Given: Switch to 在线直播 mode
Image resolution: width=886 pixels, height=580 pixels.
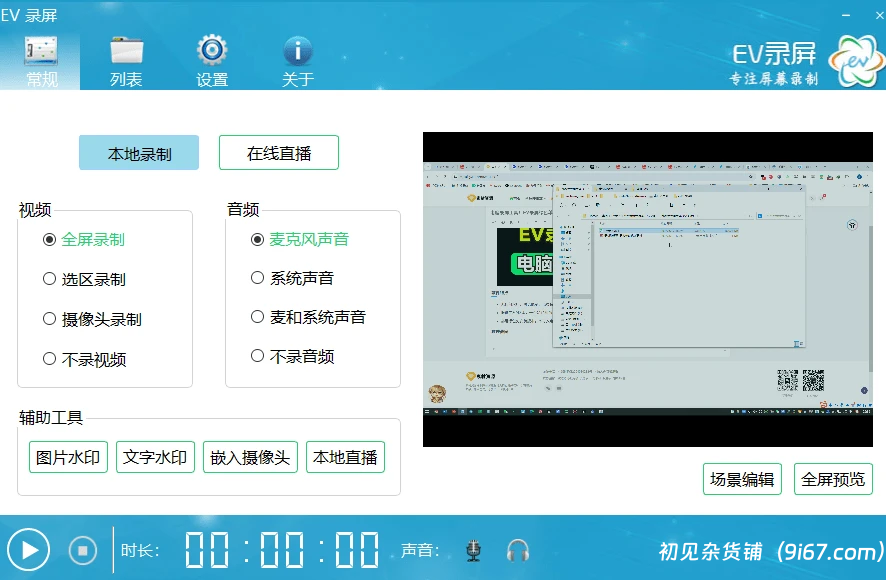Looking at the screenshot, I should pos(279,153).
